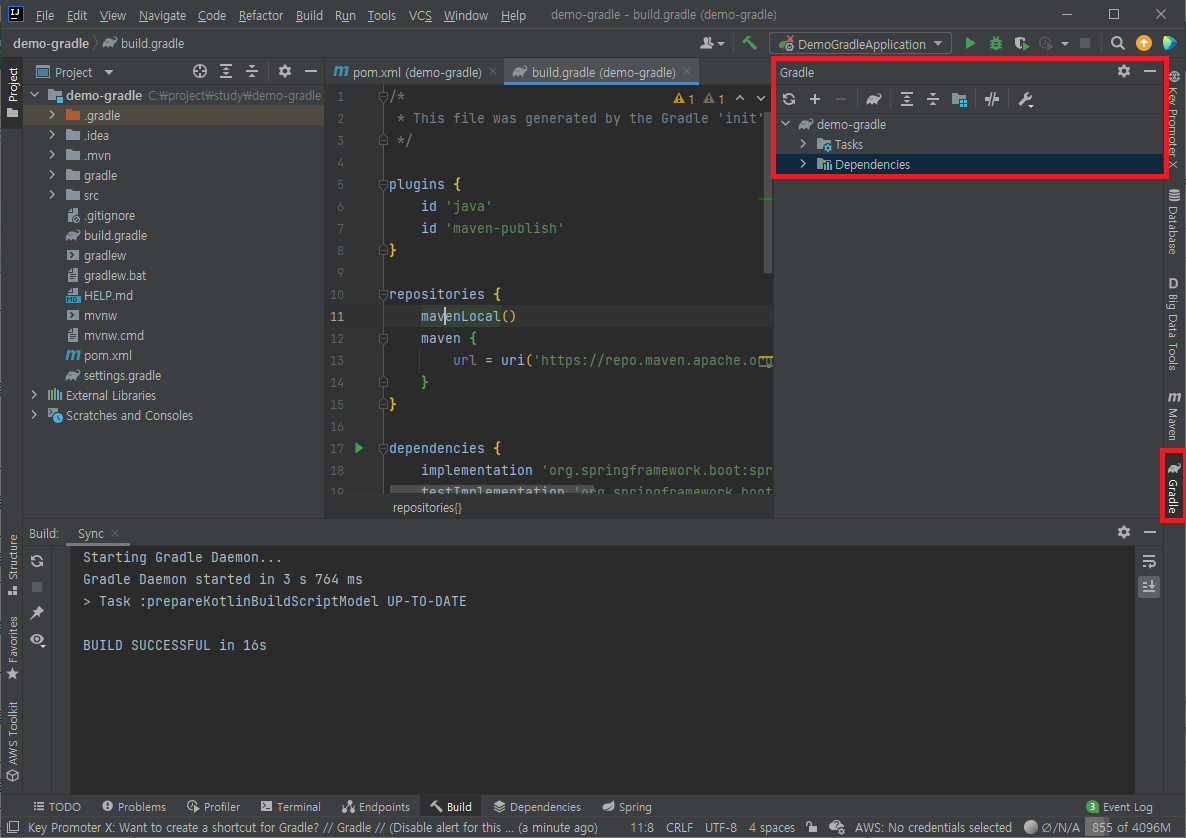Rerun sync in Build panel
Viewport: 1186px width, 838px height.
37,561
